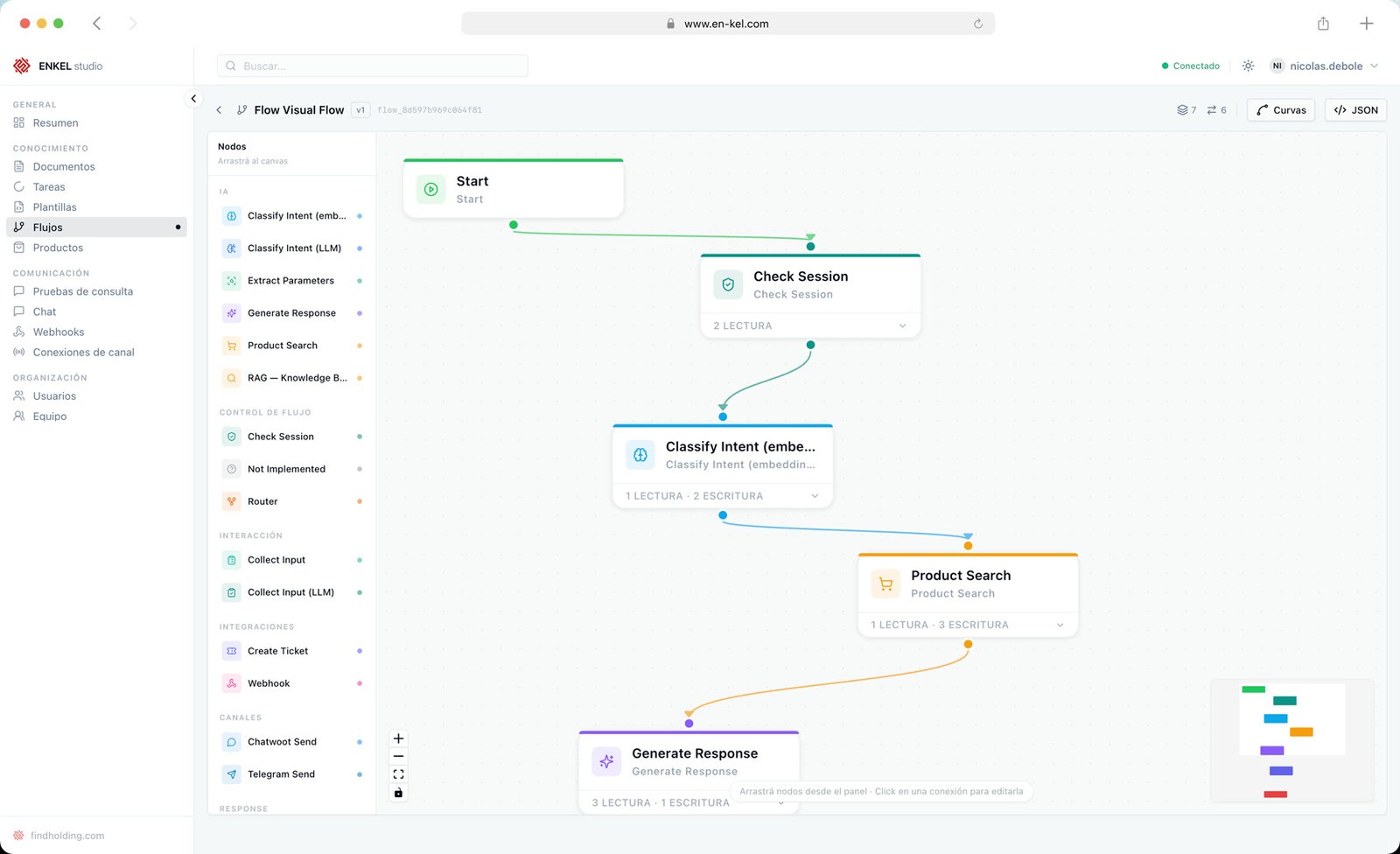Select the Create Ticket node icon
Image resolution: width=1400 pixels, height=854 pixels.
click(x=231, y=650)
